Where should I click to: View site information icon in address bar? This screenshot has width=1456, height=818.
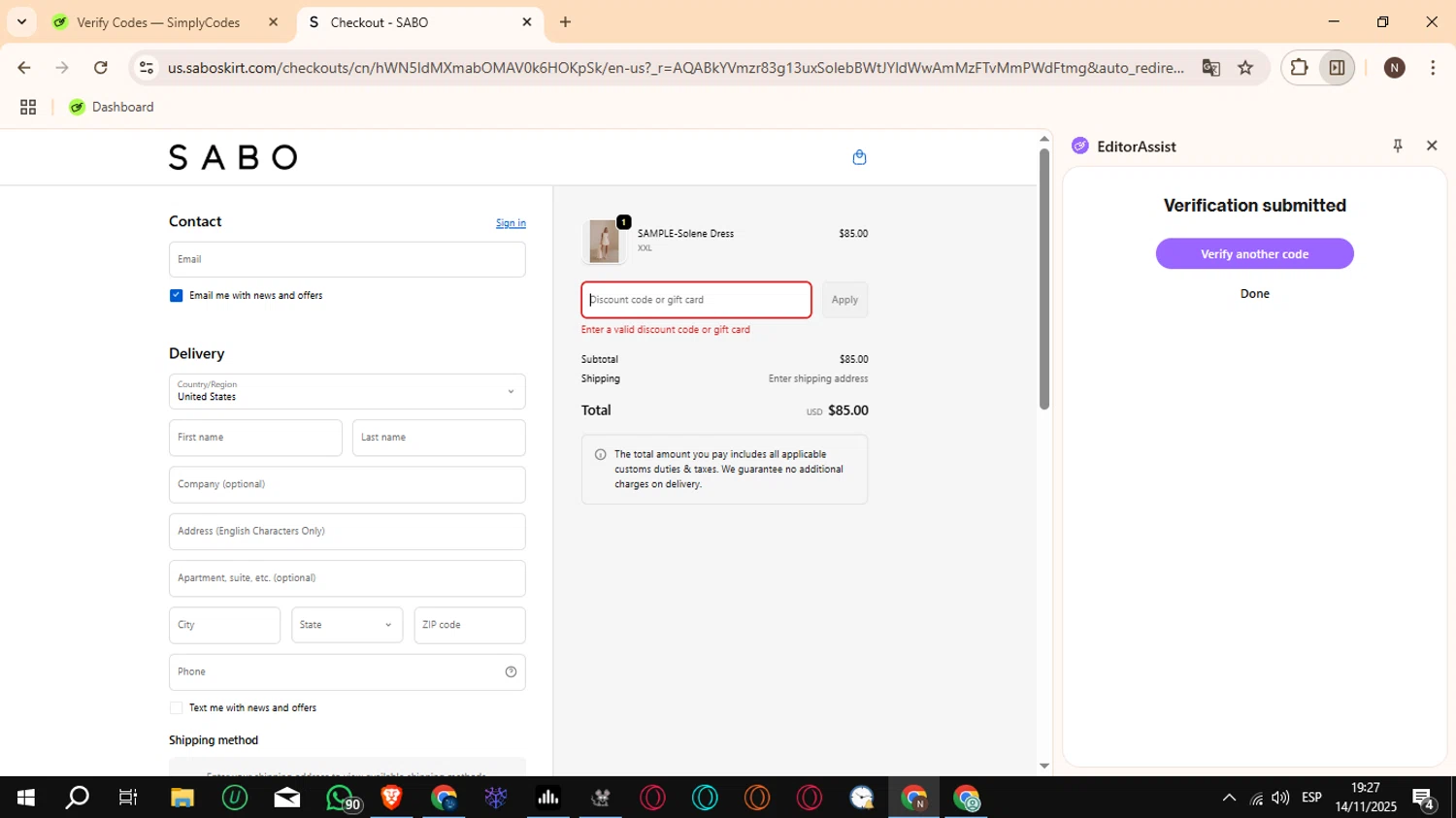147,67
